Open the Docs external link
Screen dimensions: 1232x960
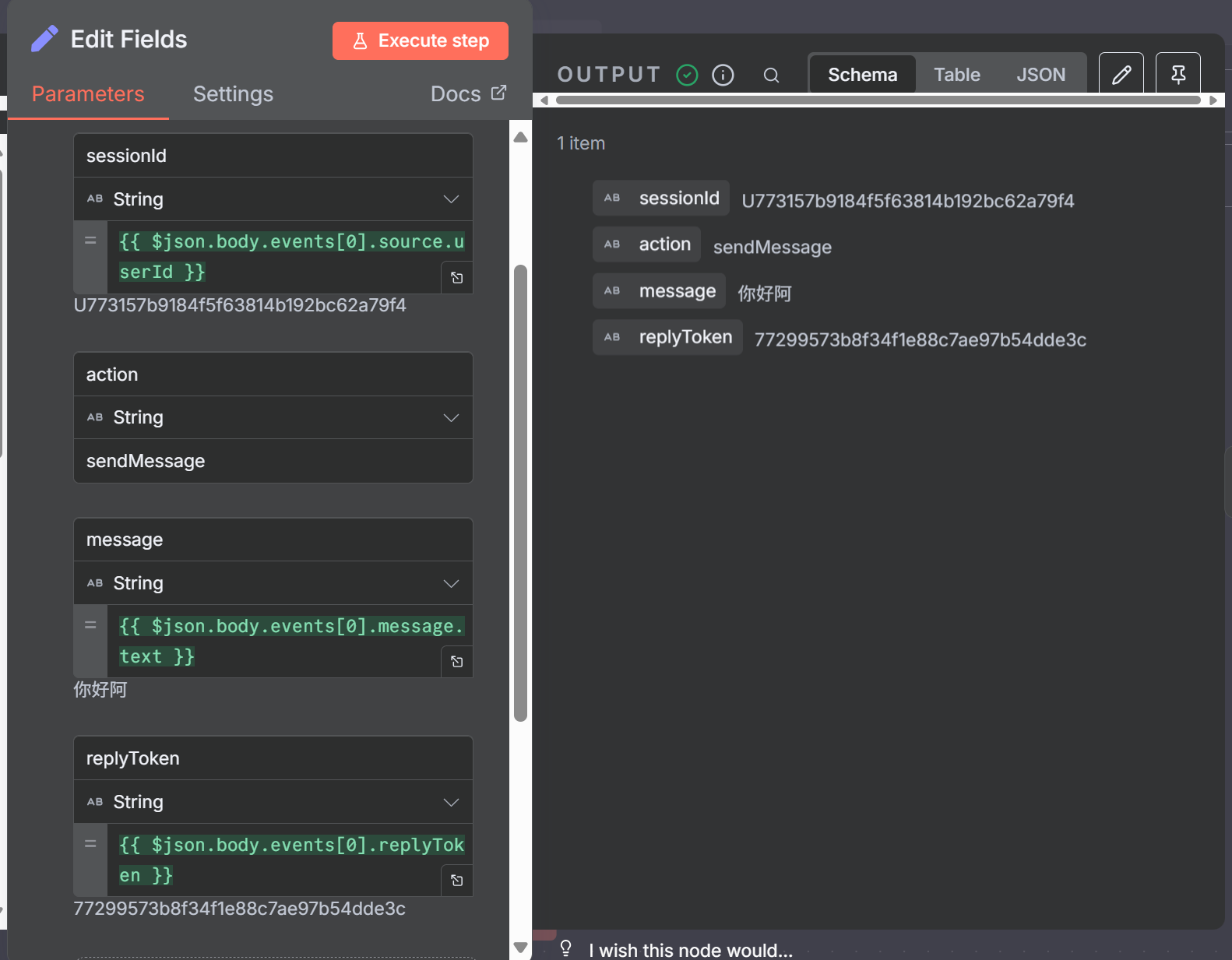tap(468, 94)
